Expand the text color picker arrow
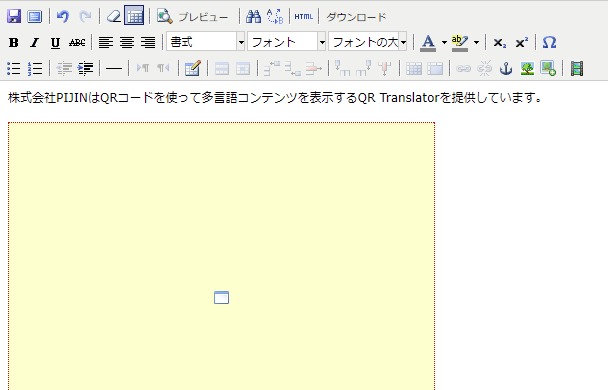Viewport: 608px width, 390px height. pos(444,42)
